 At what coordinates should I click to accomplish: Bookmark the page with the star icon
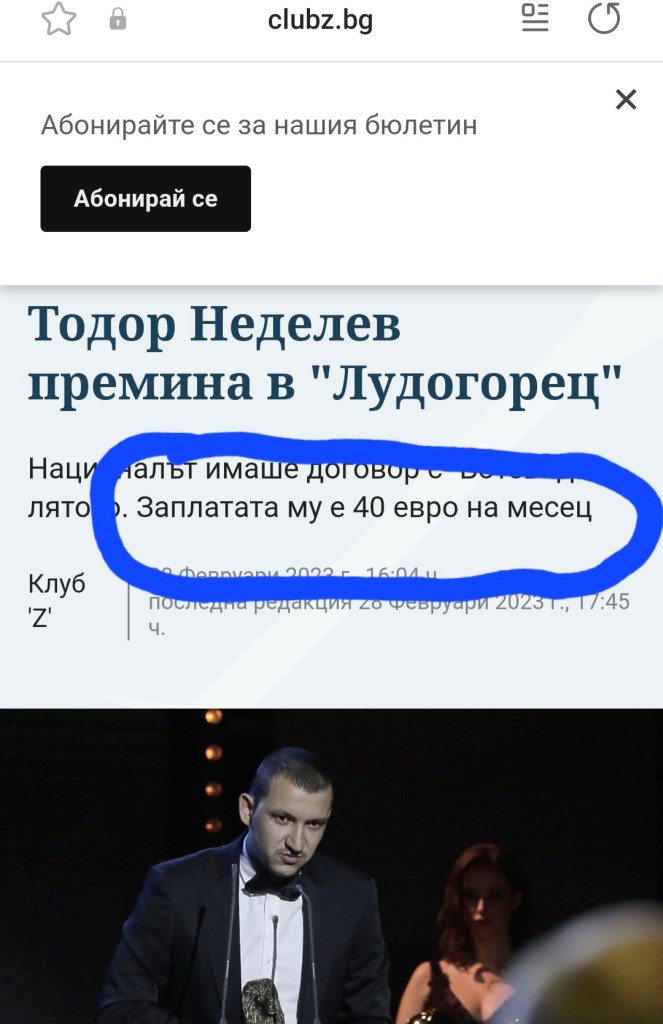[x=59, y=19]
